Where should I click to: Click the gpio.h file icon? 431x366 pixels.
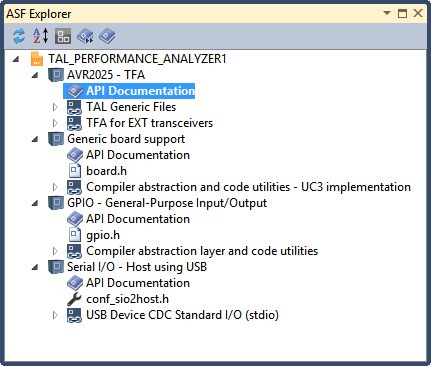coord(75,235)
